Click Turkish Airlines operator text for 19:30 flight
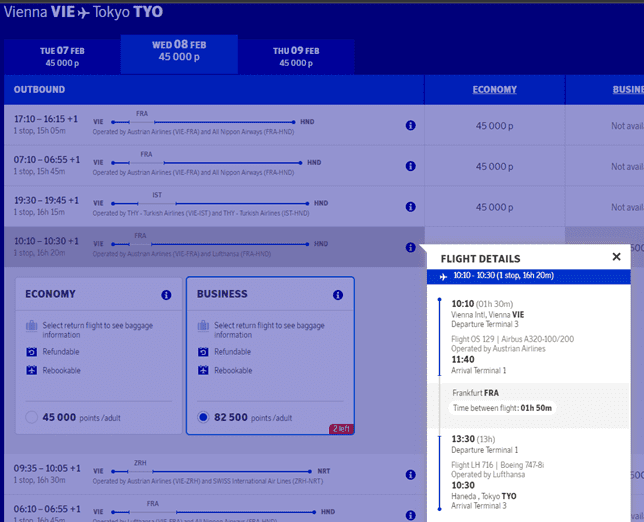 point(201,213)
